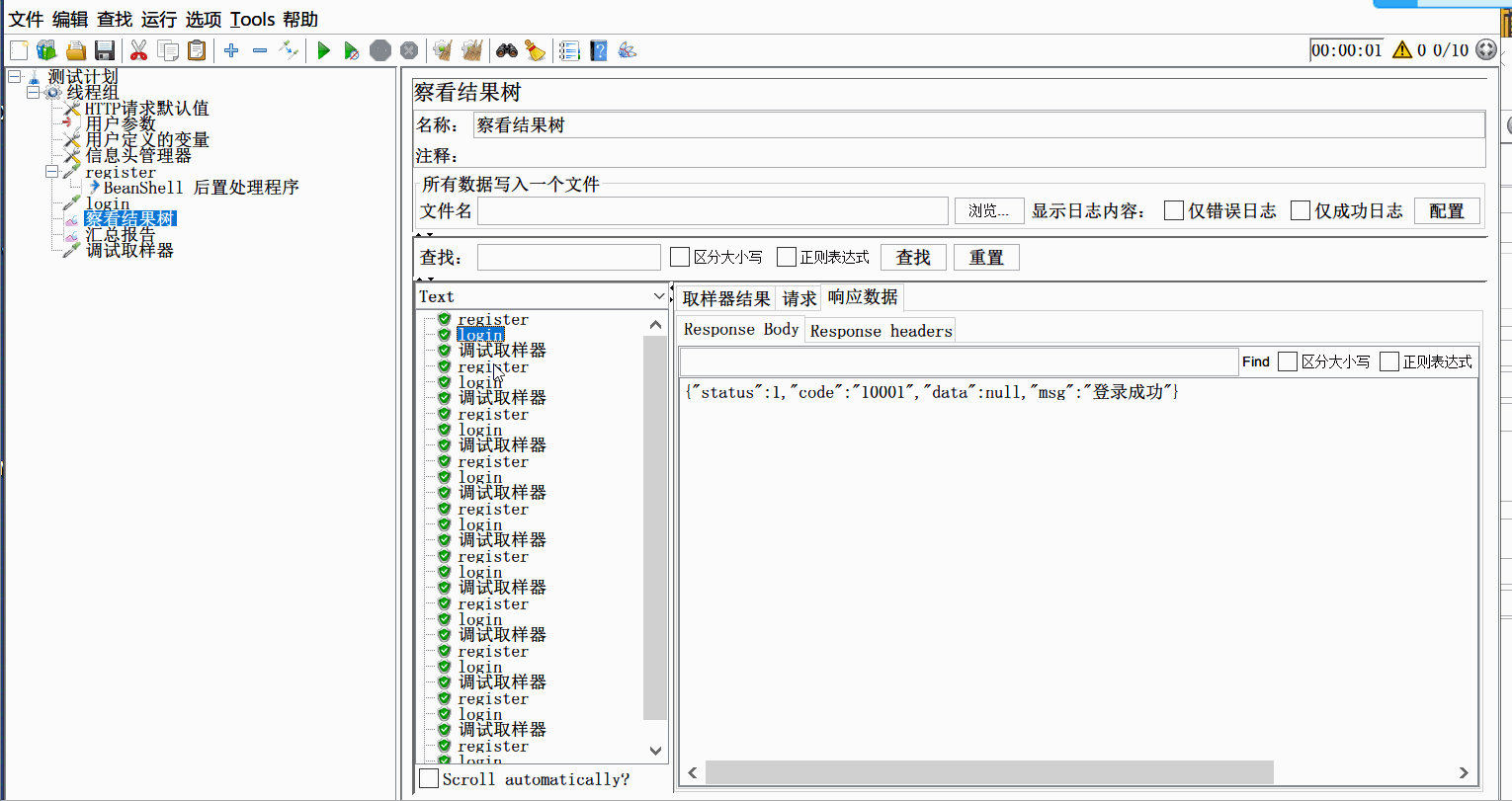Image resolution: width=1512 pixels, height=801 pixels.
Task: Open the Function Helper list icon
Action: point(569,50)
